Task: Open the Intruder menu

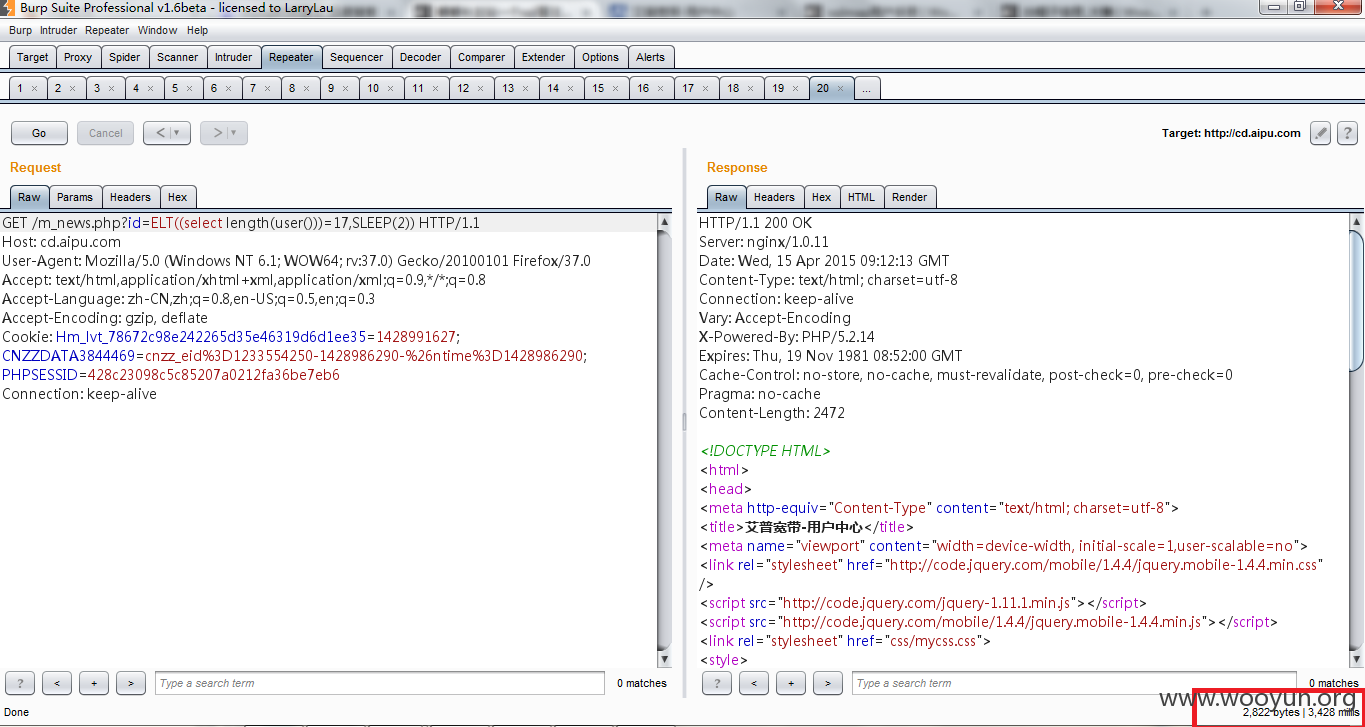Action: (59, 30)
